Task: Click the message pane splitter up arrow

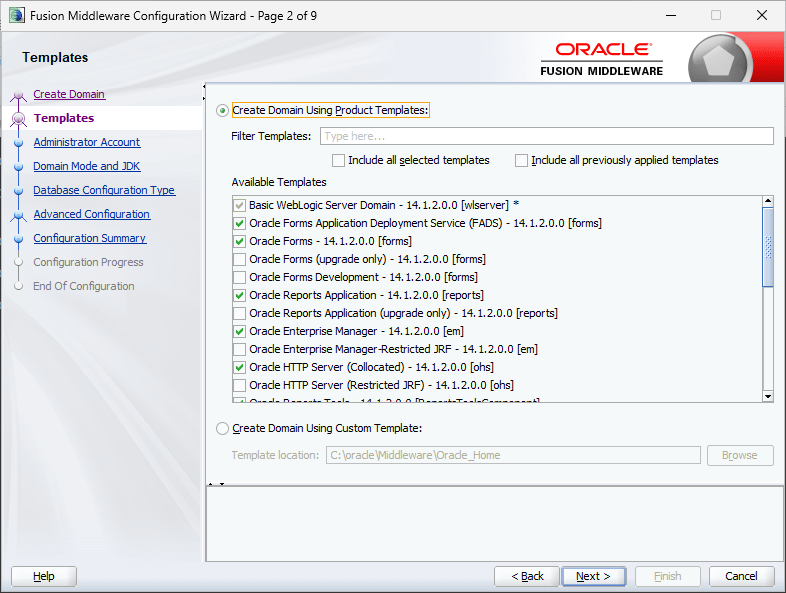Action: [x=211, y=484]
